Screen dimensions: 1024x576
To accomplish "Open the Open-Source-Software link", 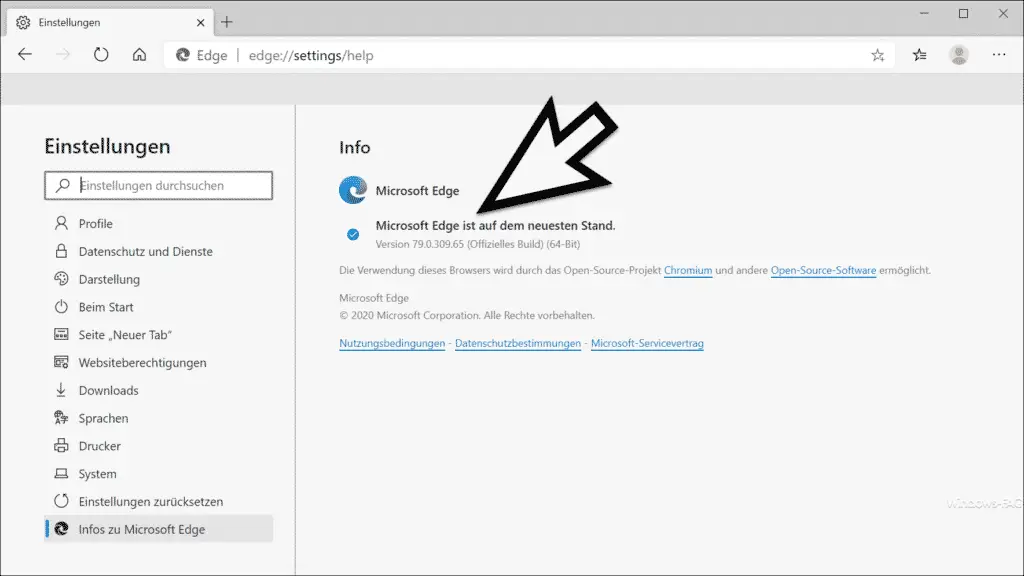I will (x=824, y=270).
